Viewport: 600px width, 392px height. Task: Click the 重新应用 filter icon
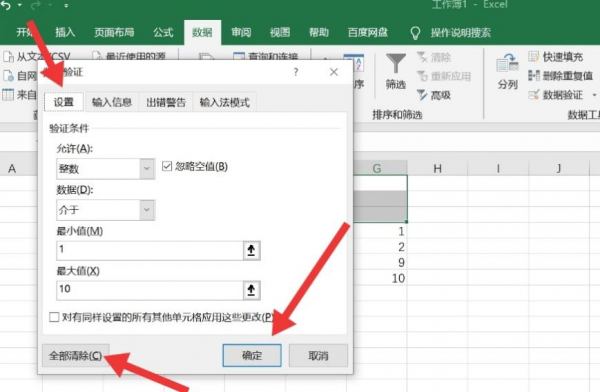point(422,76)
